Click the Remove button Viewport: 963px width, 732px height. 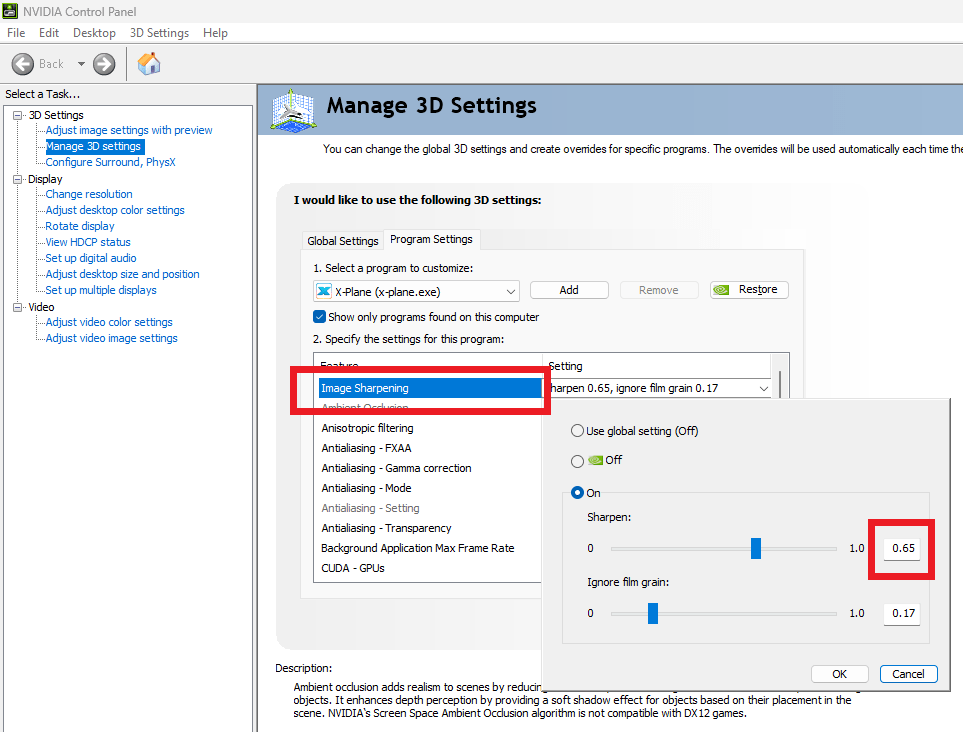tap(658, 290)
